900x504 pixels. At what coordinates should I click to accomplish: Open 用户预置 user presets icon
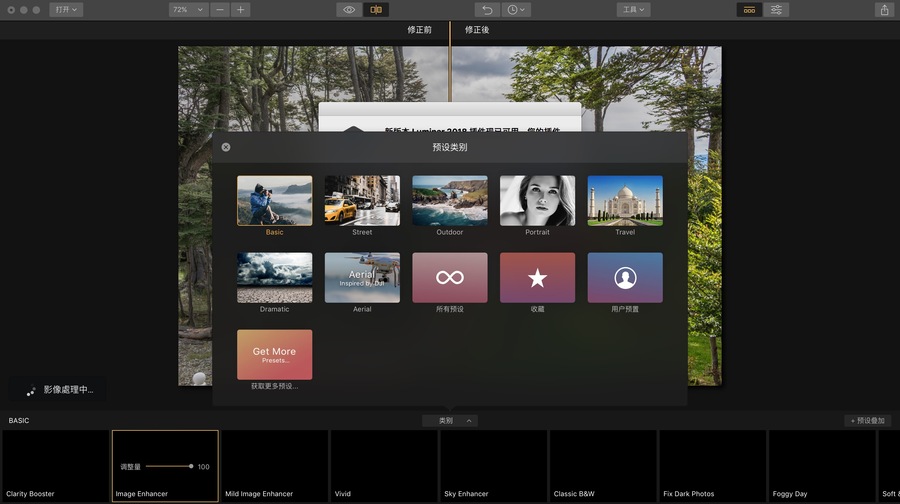click(x=625, y=277)
